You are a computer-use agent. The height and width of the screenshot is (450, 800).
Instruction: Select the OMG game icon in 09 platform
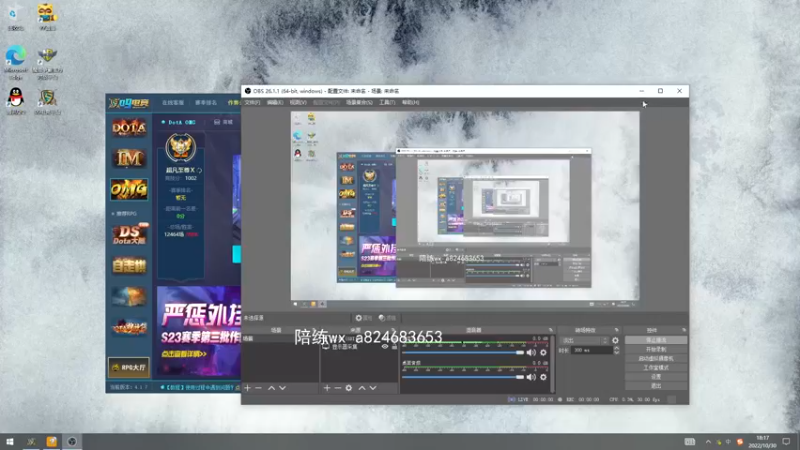(129, 190)
